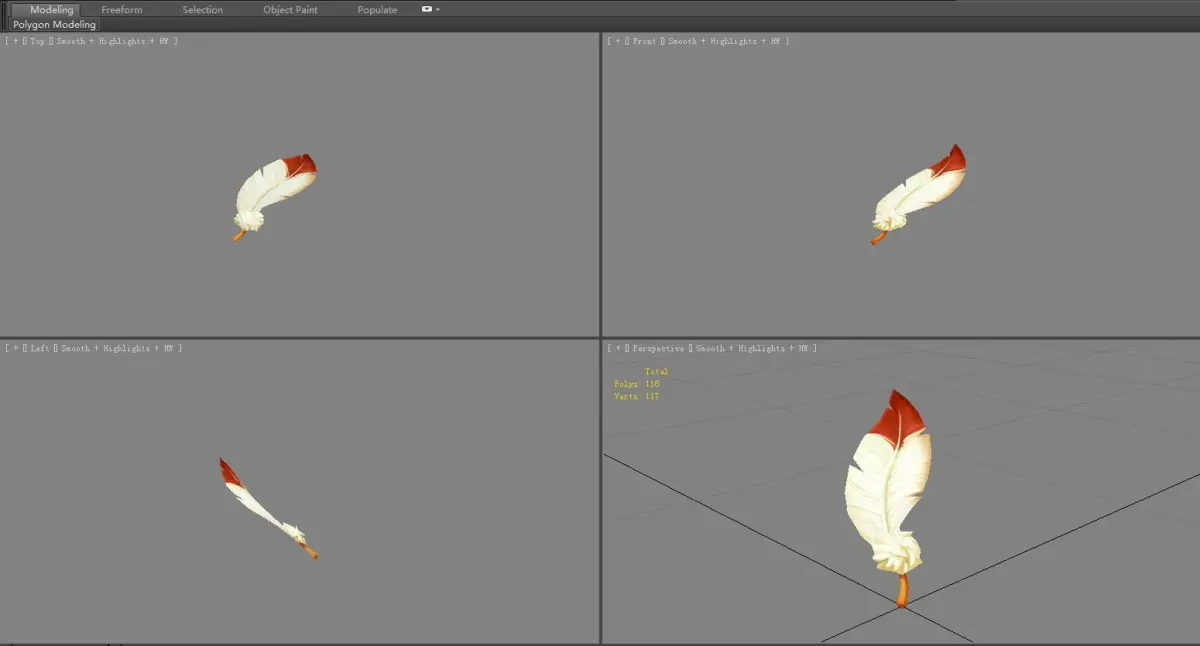This screenshot has width=1200, height=646.
Task: Switch to the Freeform ribbon tab
Action: coord(122,9)
